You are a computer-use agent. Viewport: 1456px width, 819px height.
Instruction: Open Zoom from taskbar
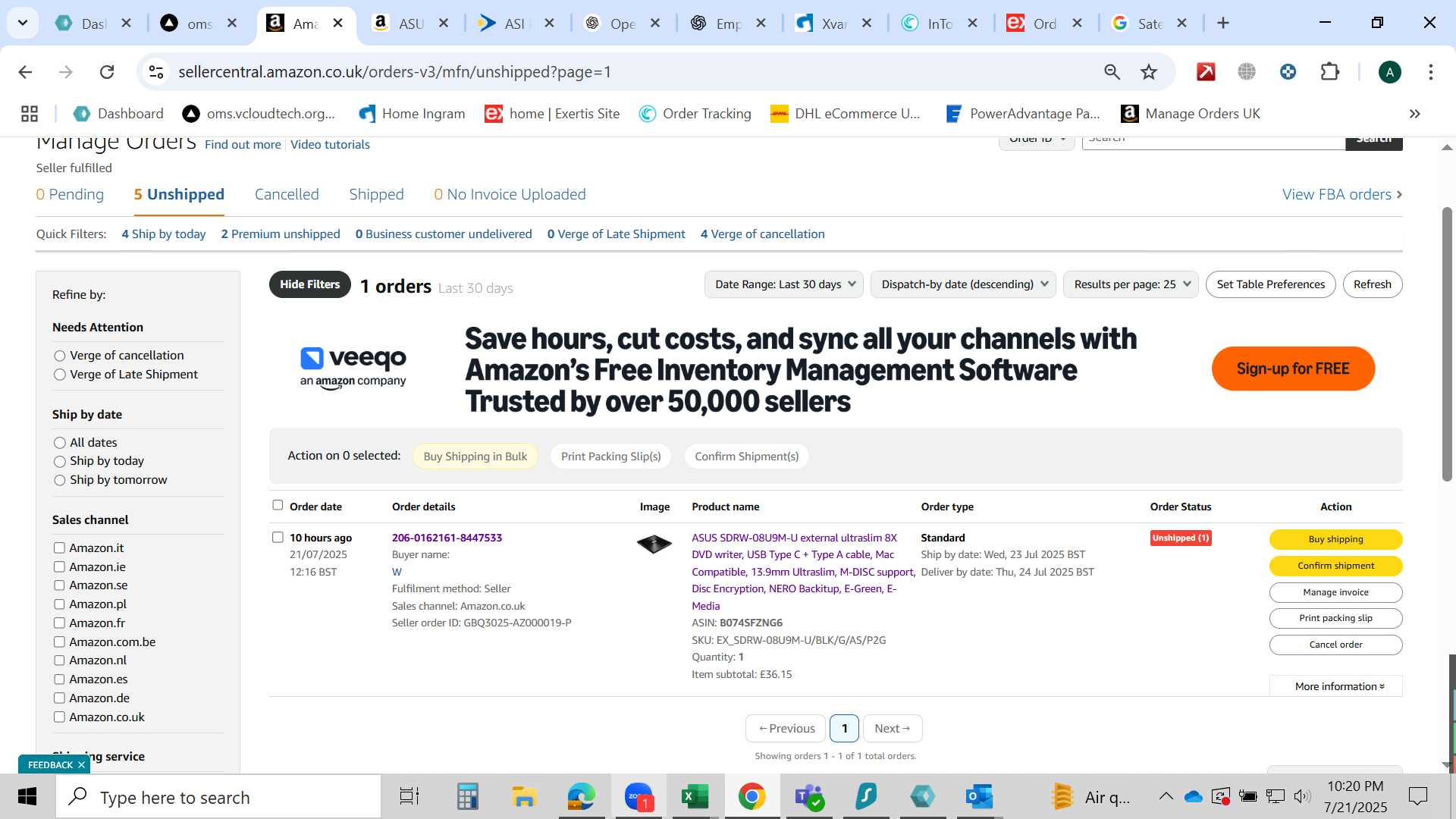tap(639, 797)
